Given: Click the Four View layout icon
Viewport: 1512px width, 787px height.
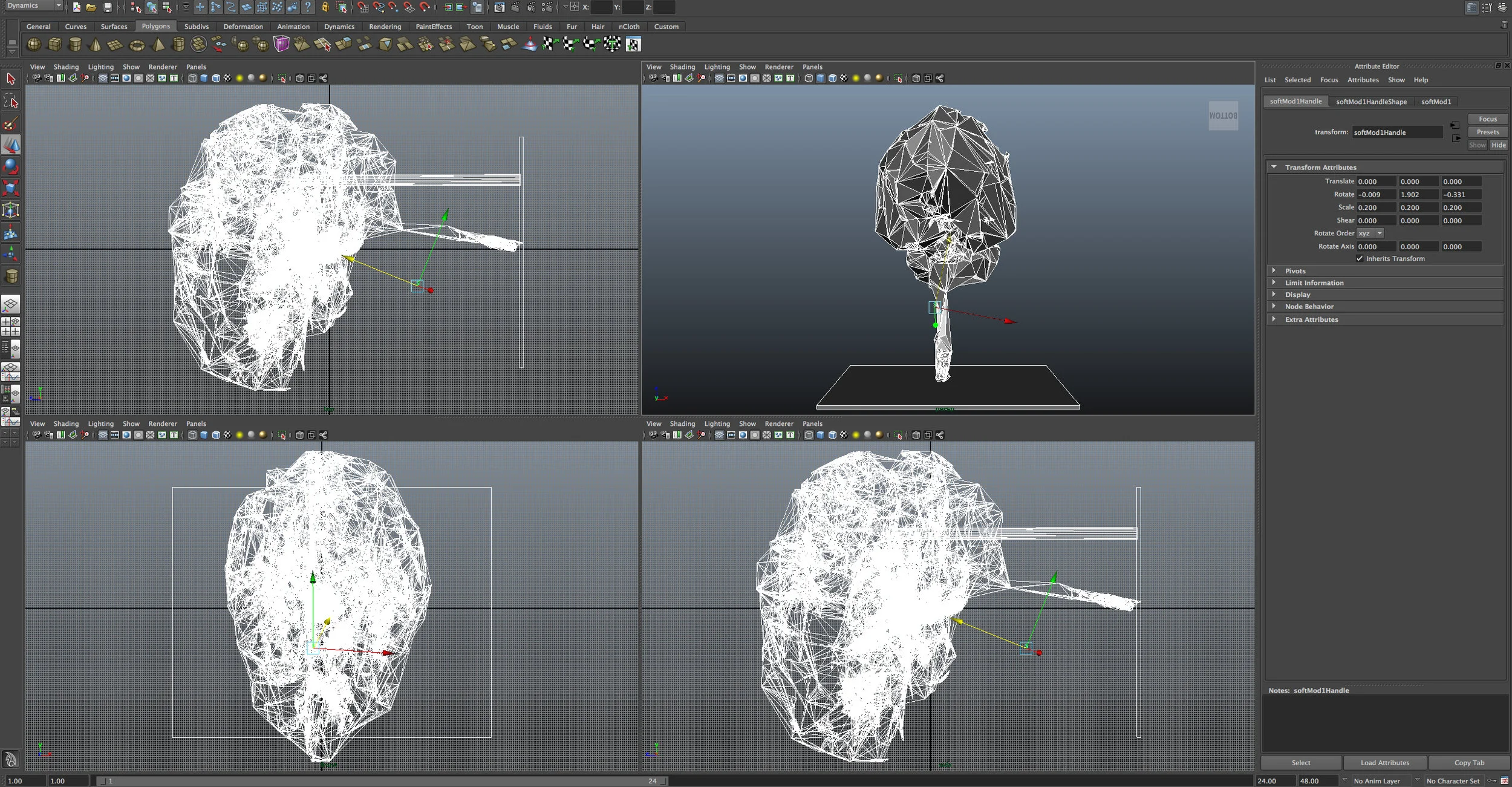Looking at the screenshot, I should (11, 326).
